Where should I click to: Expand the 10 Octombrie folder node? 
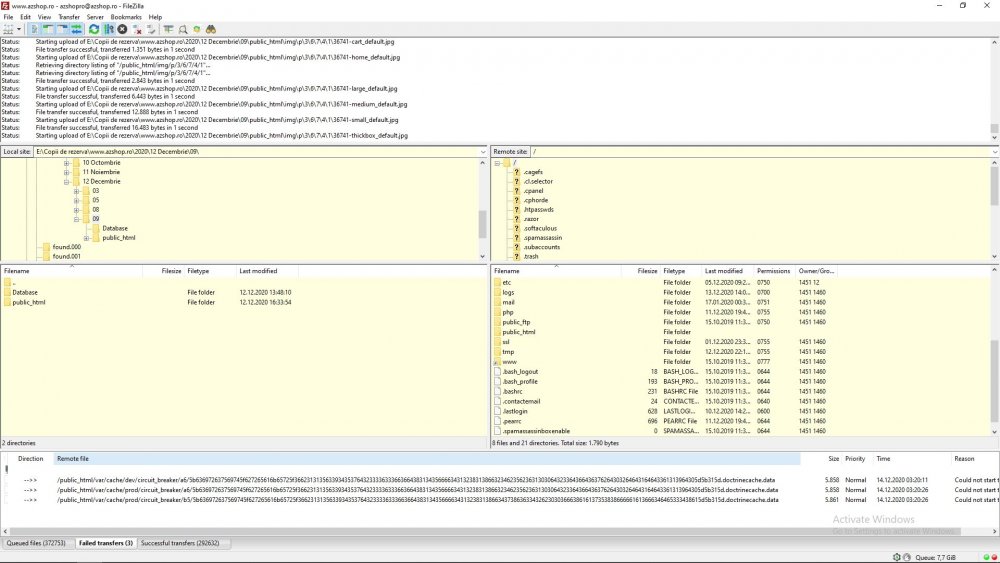pos(66,162)
